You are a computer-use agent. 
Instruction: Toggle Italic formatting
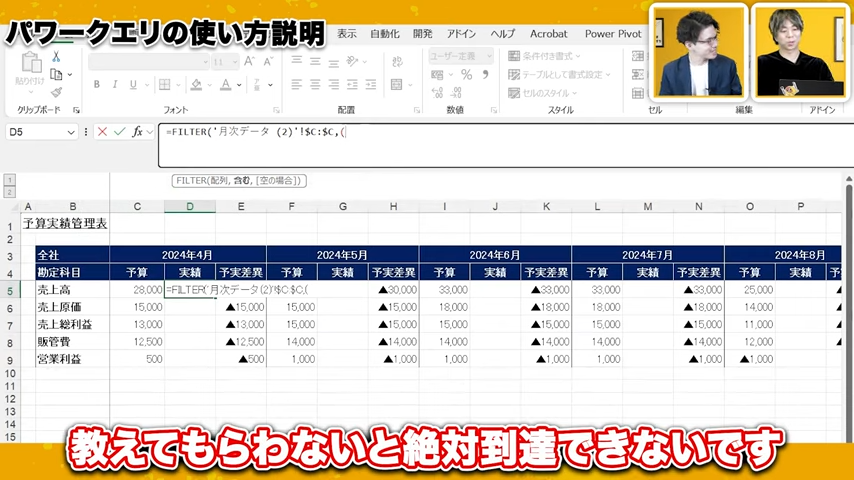point(114,84)
